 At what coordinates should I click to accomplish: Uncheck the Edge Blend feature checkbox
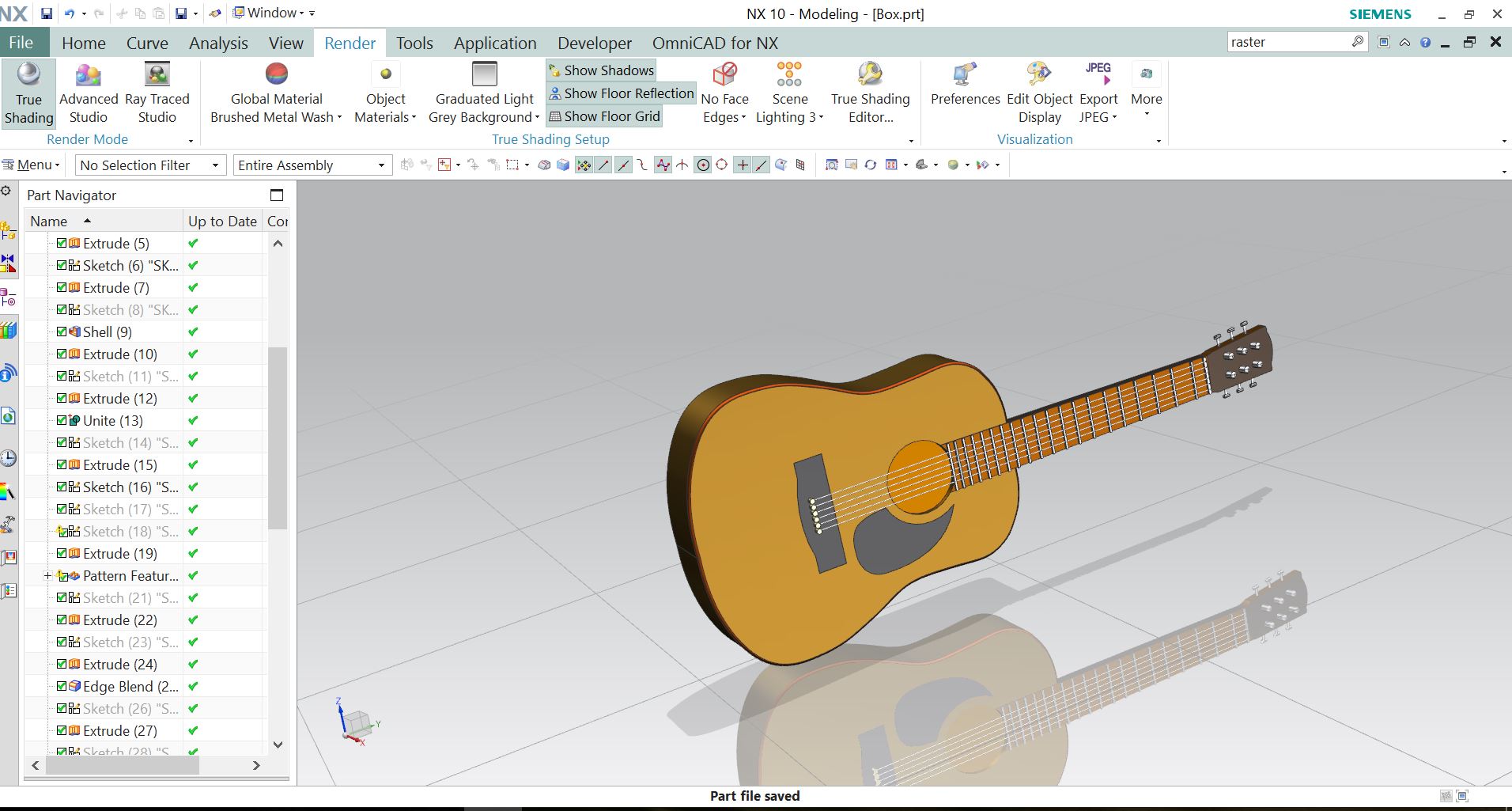62,686
